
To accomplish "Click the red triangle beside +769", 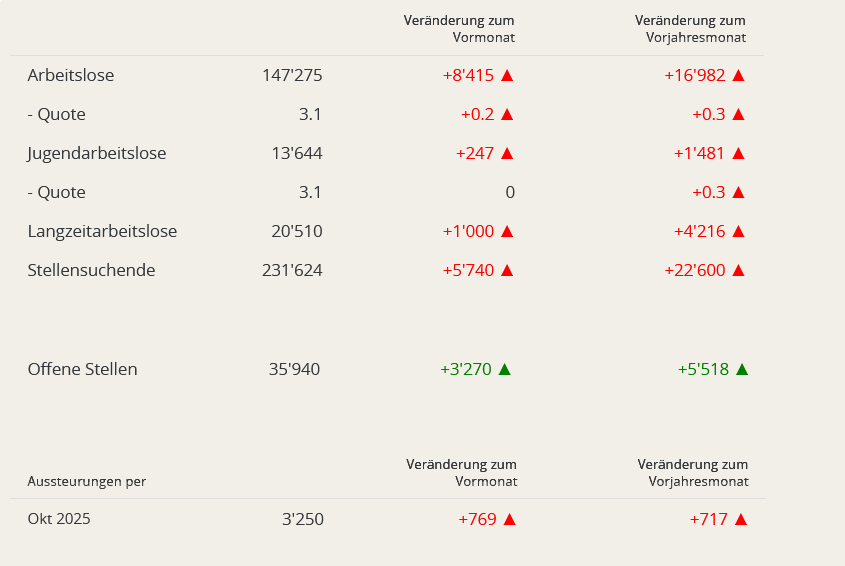I will pos(509,519).
